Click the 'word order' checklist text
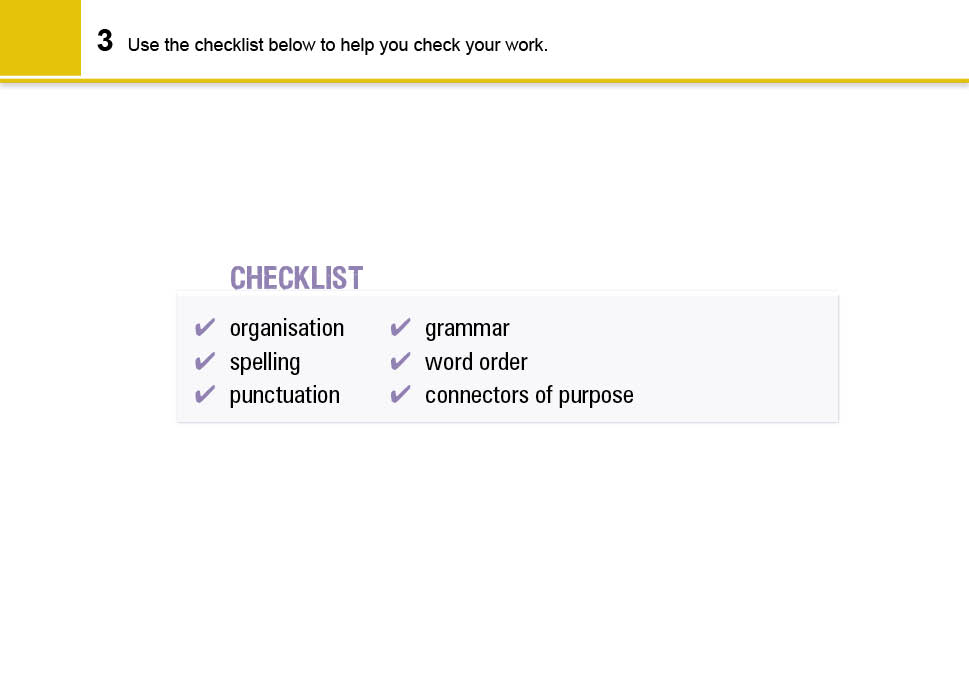 pos(476,362)
